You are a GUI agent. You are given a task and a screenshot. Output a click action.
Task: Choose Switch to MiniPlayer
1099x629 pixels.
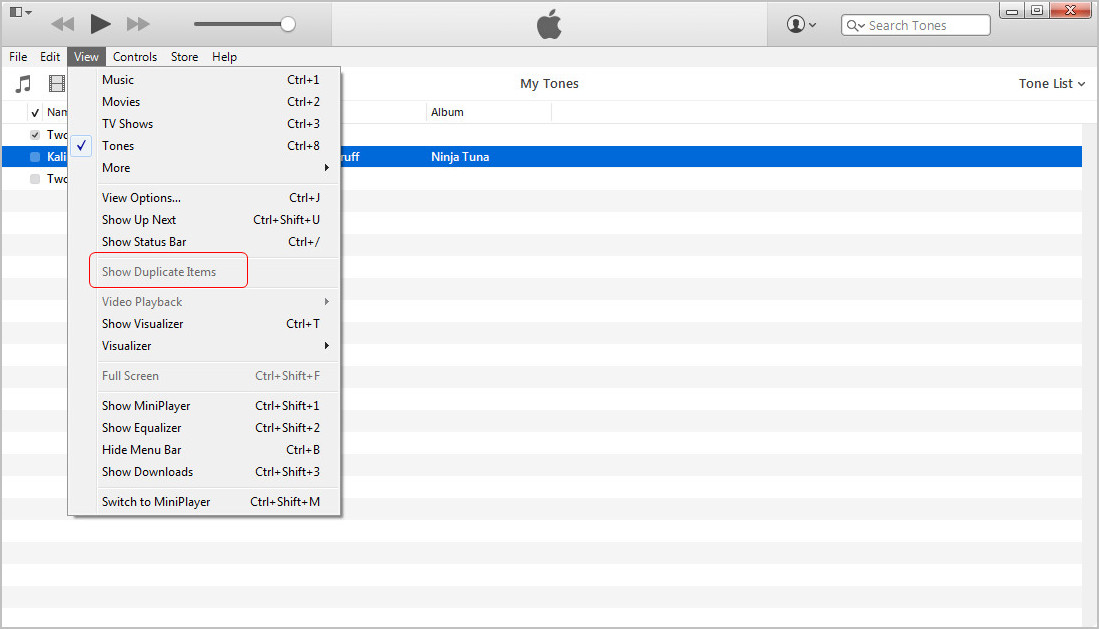point(205,502)
